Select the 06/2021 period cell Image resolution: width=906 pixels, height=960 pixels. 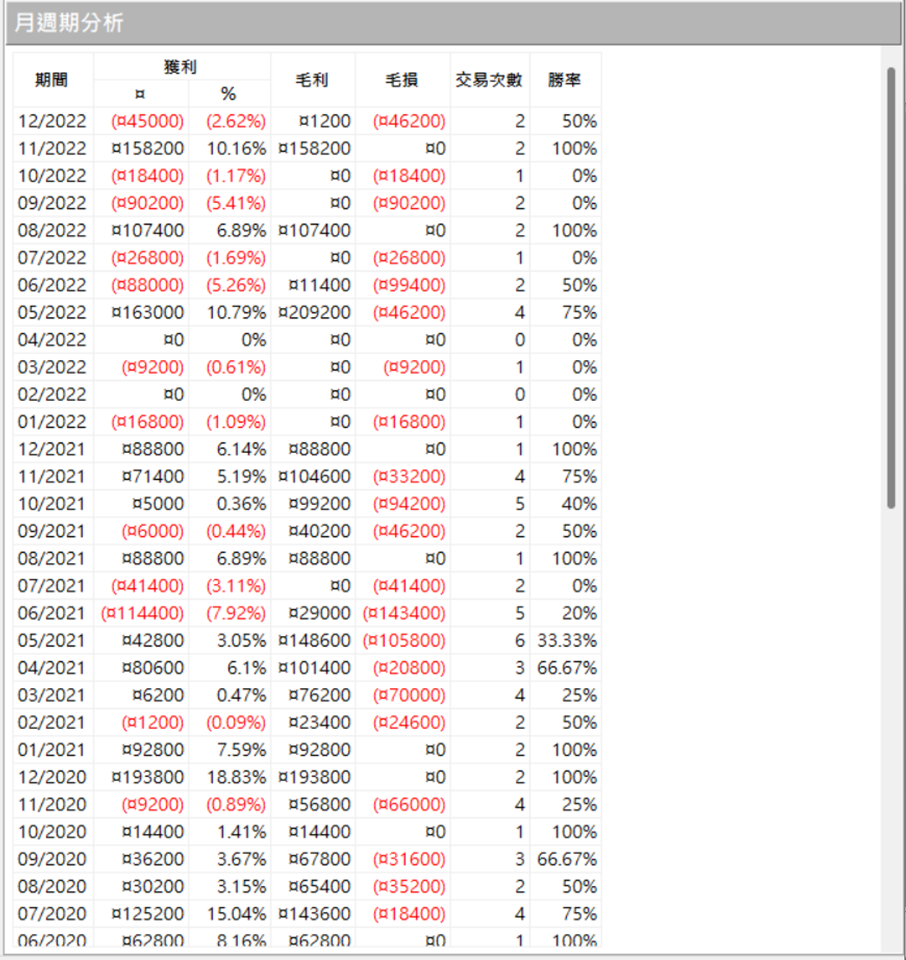53,613
